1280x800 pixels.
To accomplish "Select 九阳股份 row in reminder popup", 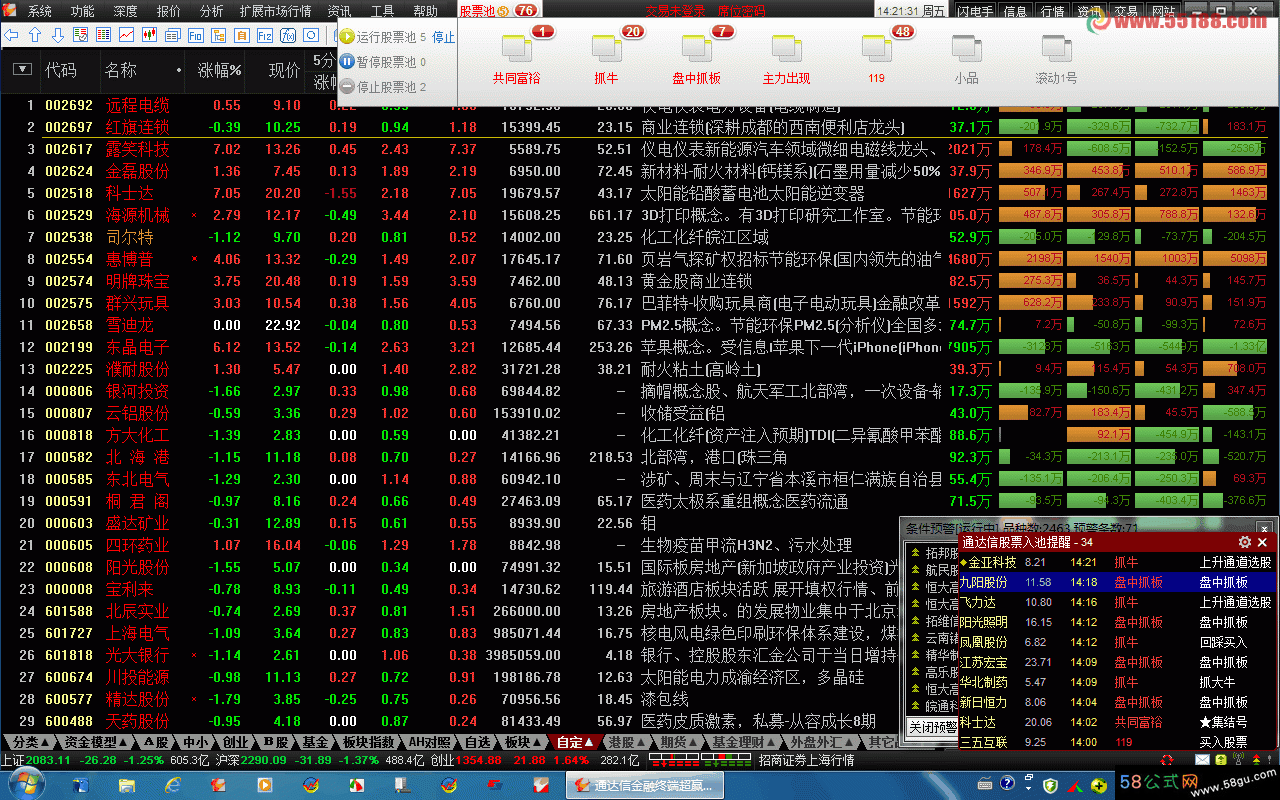I will [1117, 582].
